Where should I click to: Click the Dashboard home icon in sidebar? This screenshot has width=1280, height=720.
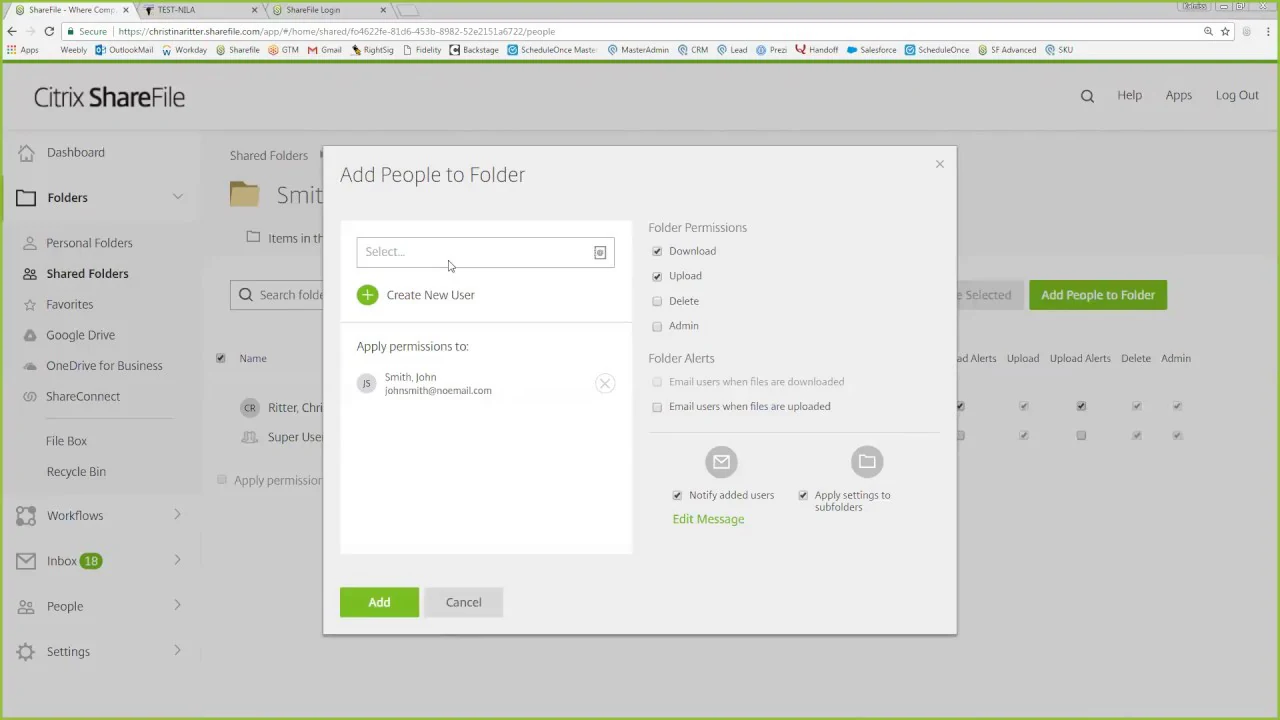tap(26, 153)
